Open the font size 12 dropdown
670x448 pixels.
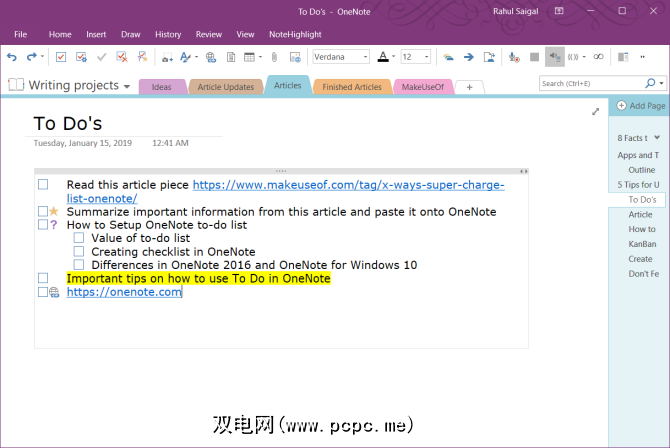point(426,57)
